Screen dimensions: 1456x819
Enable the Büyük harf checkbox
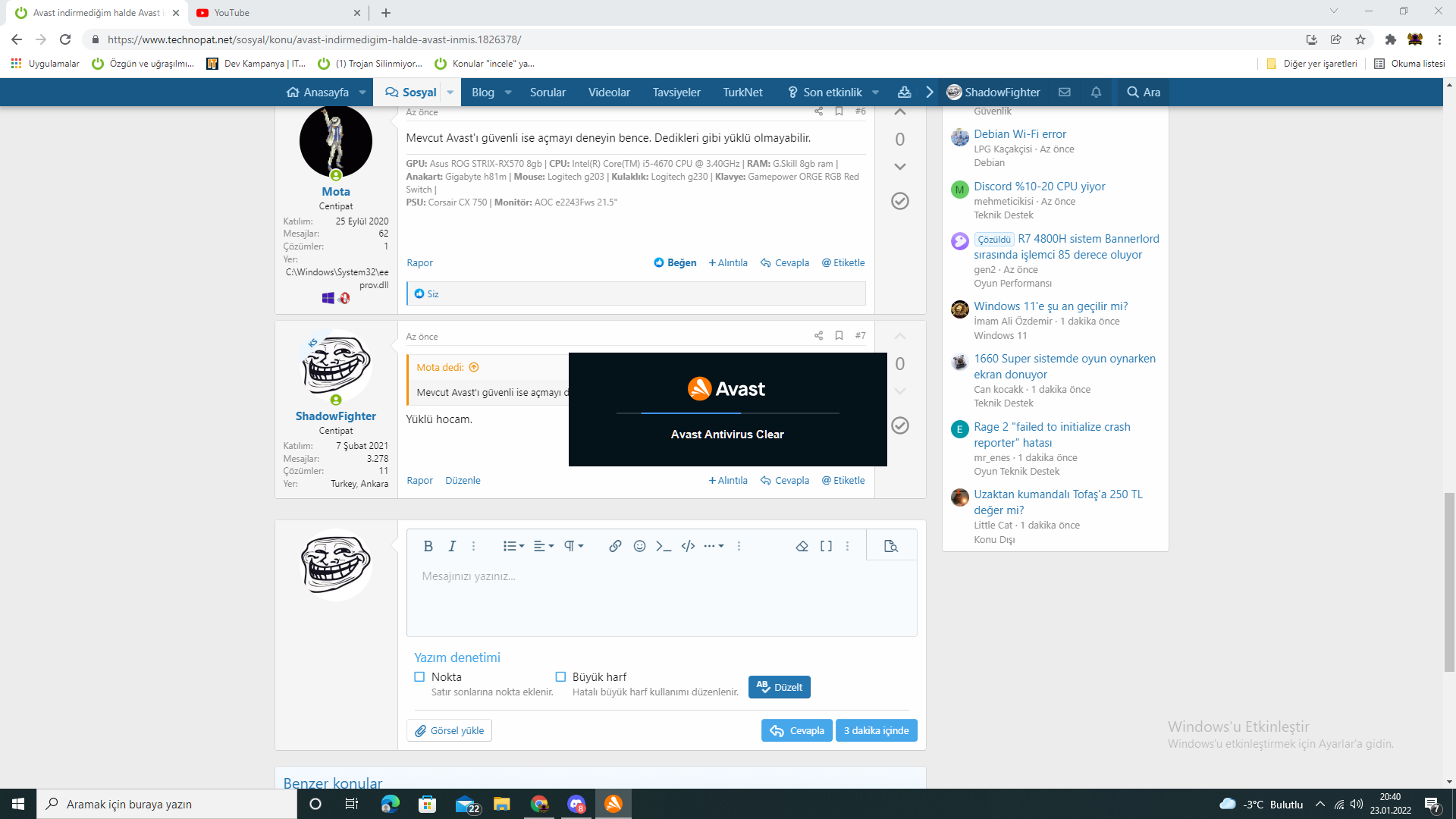pos(560,676)
